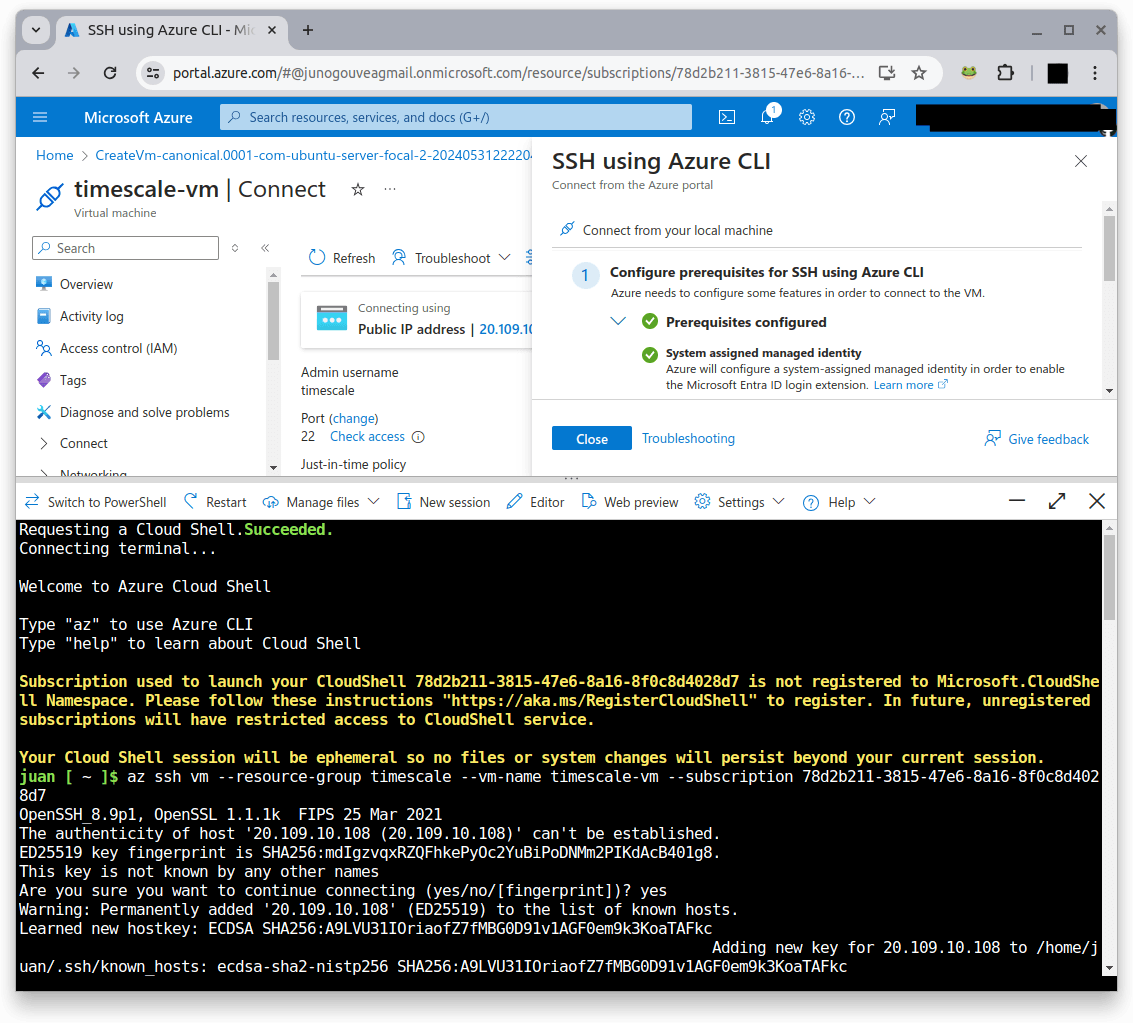Click the Help question mark in Azure header
The height and width of the screenshot is (1023, 1133).
click(x=847, y=117)
